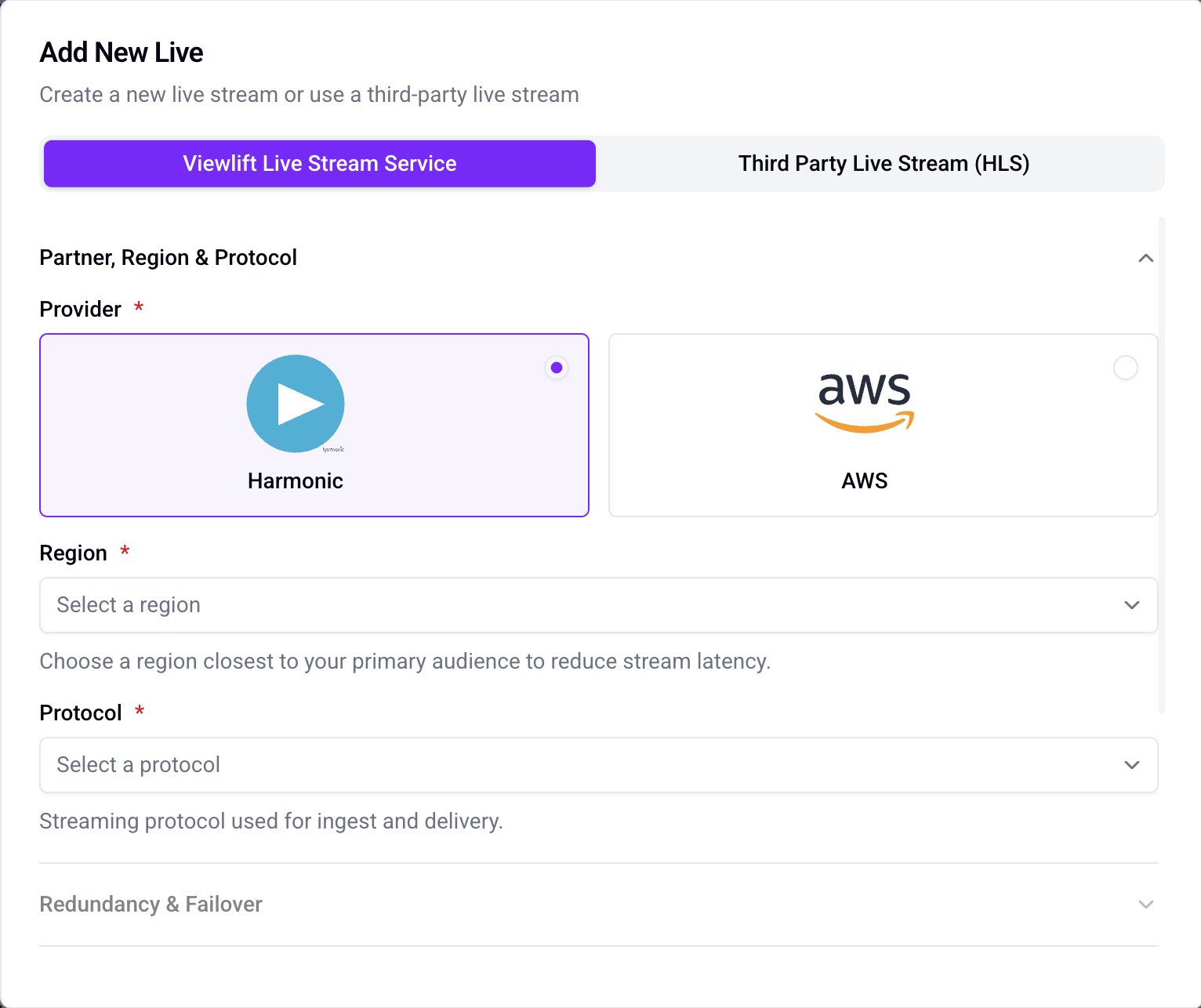Open the Select a region dropdown

[x=599, y=605]
